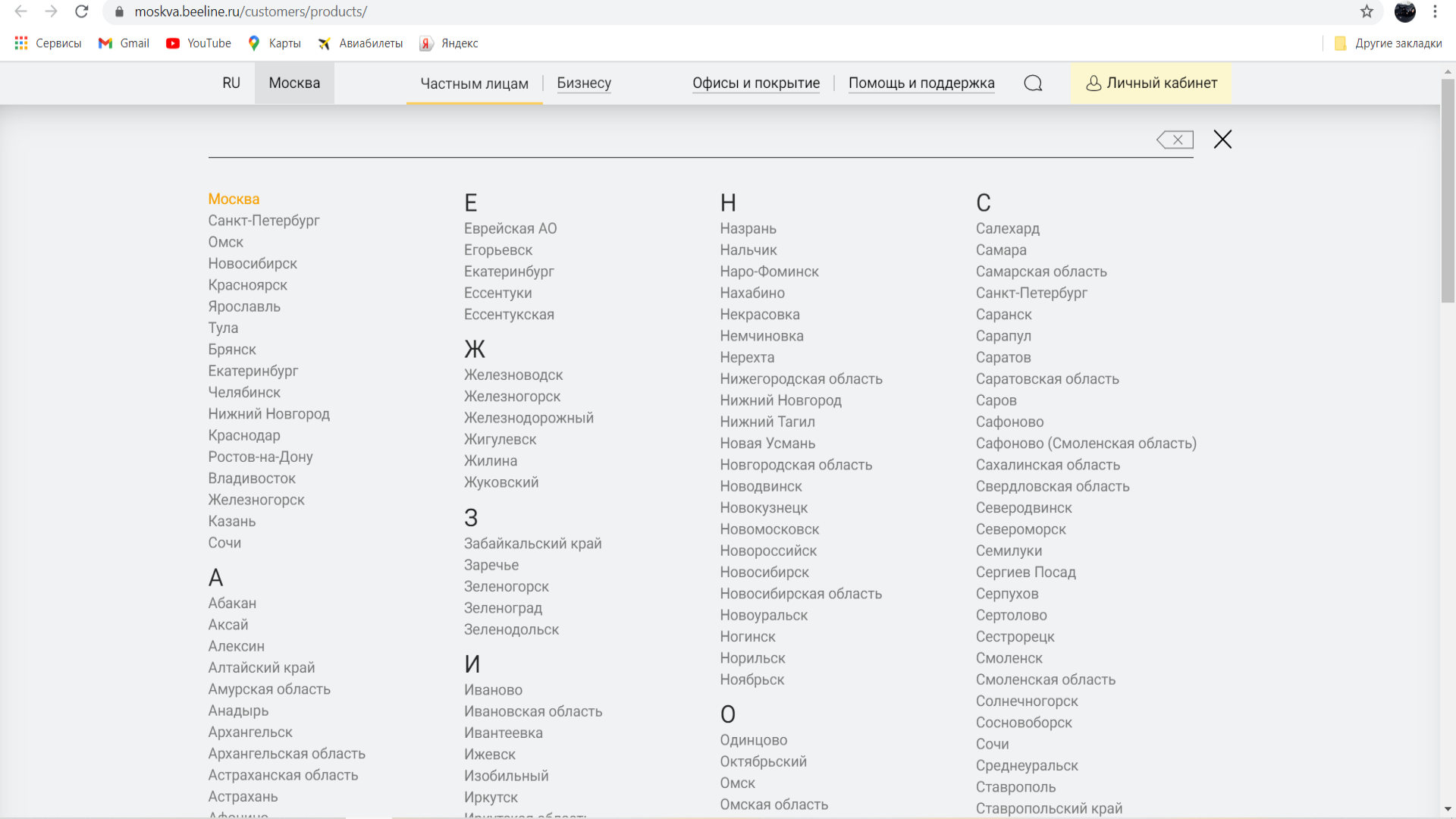Select Ростов-на-Дону city

coord(260,457)
